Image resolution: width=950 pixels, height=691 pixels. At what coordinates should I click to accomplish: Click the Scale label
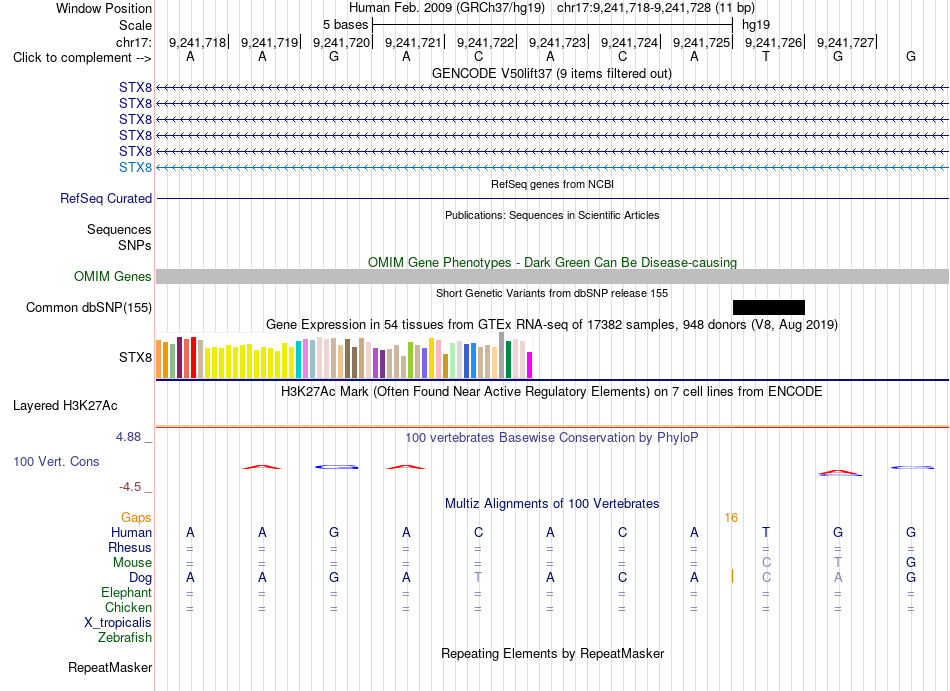136,25
